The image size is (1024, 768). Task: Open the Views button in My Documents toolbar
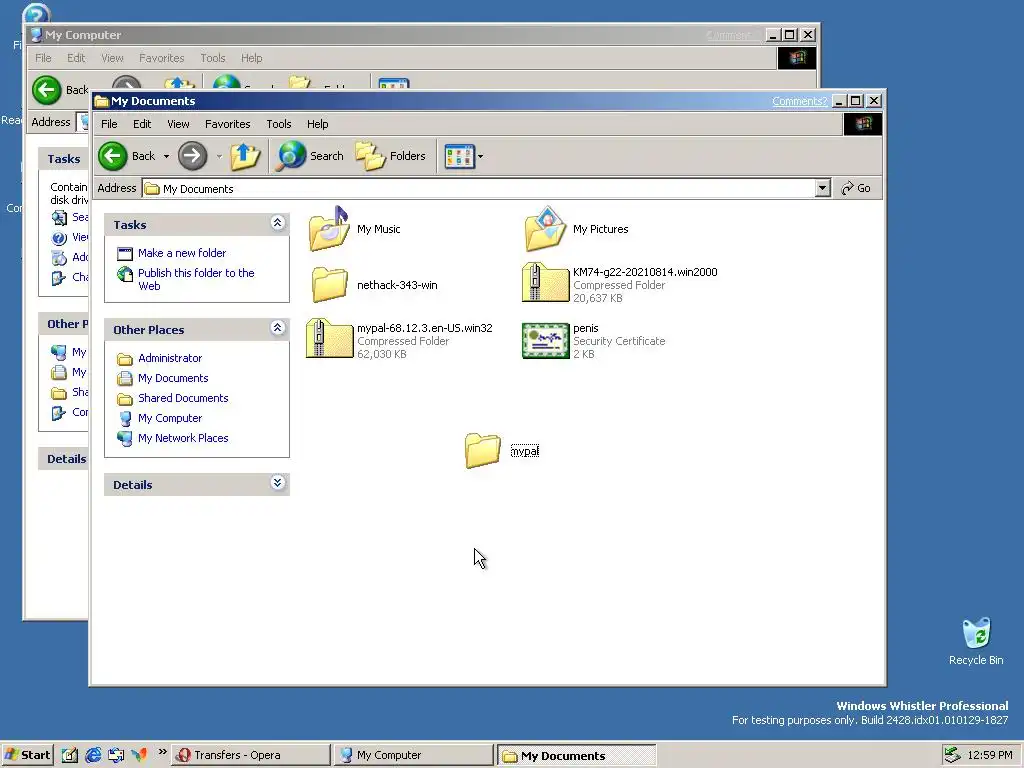pyautogui.click(x=459, y=157)
